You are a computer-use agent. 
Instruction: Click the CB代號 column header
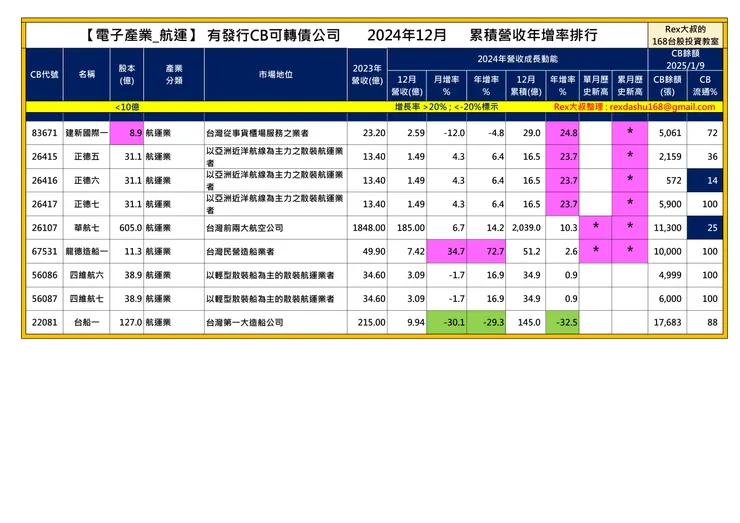tap(44, 75)
